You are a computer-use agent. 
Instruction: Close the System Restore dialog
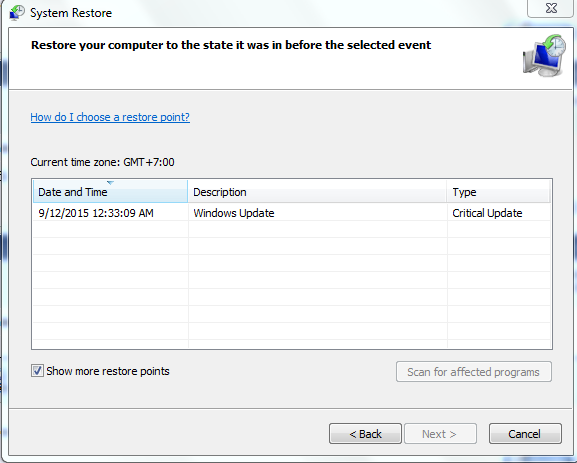[551, 8]
